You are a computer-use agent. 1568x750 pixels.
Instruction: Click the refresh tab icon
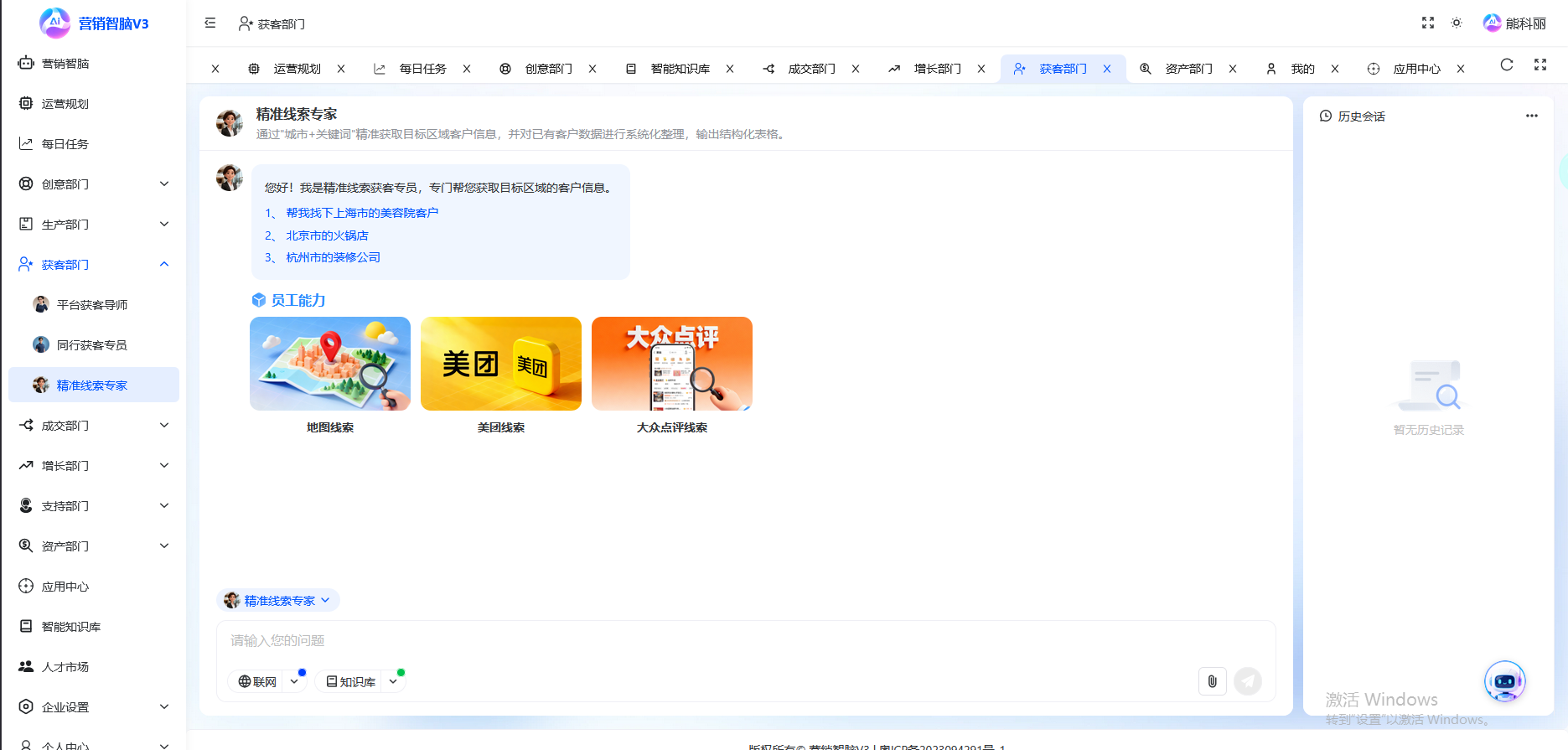point(1507,65)
